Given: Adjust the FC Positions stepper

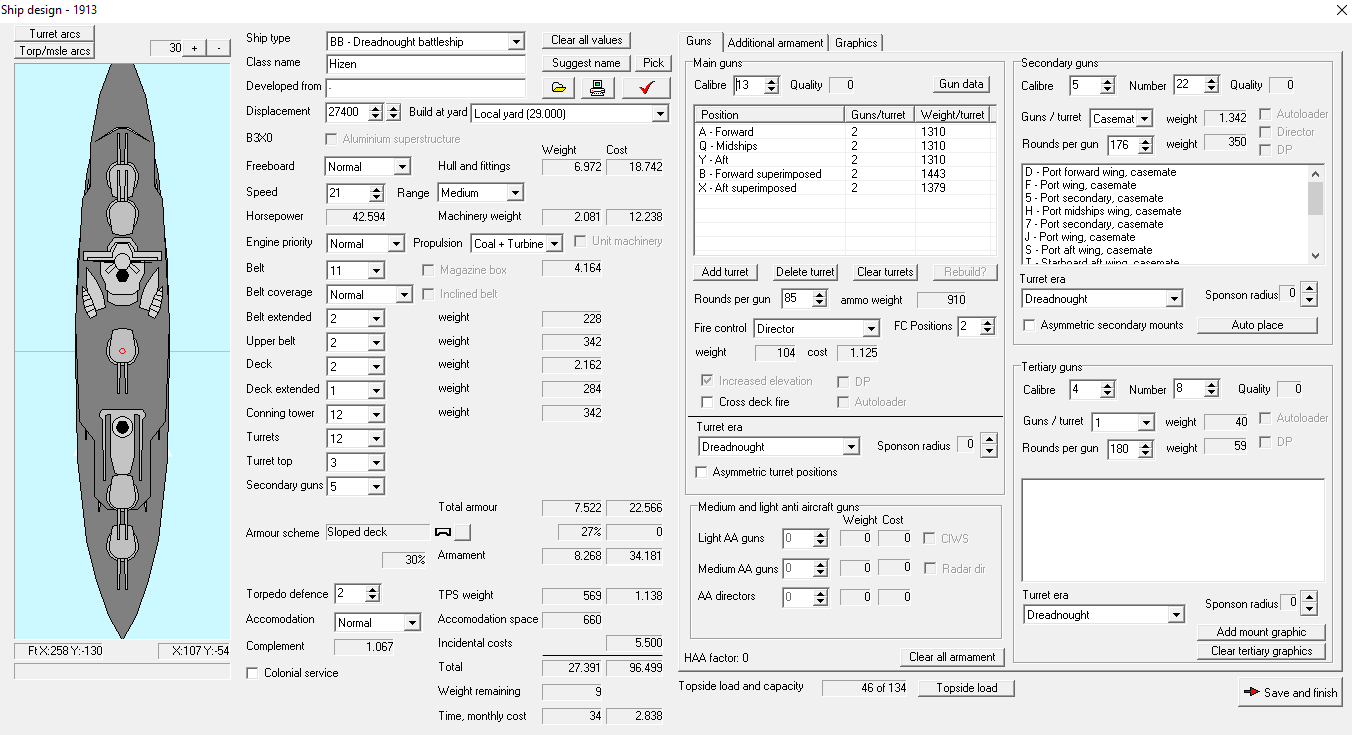Looking at the screenshot, I should 988,327.
